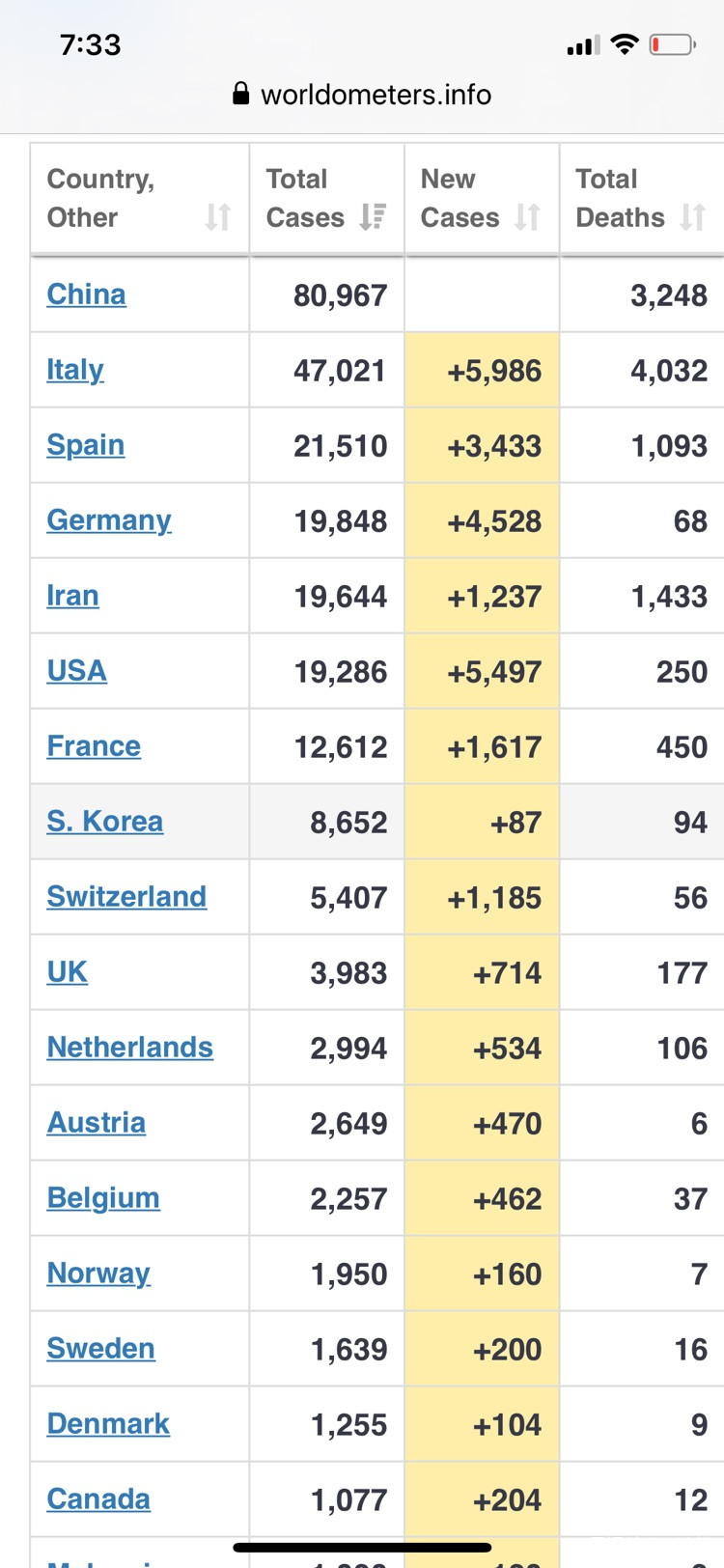
Task: Open the Spain country page
Action: click(x=86, y=445)
